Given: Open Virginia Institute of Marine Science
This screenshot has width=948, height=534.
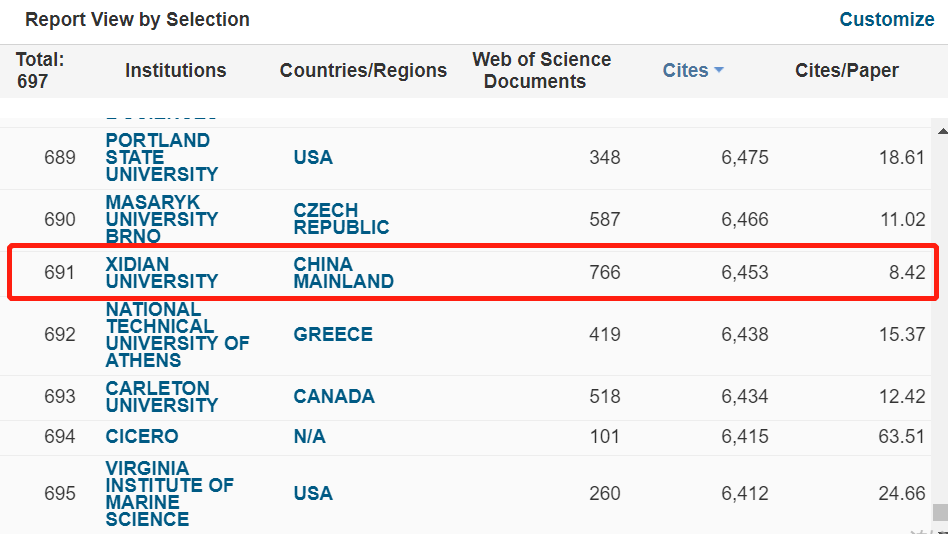Looking at the screenshot, I should pos(169,493).
